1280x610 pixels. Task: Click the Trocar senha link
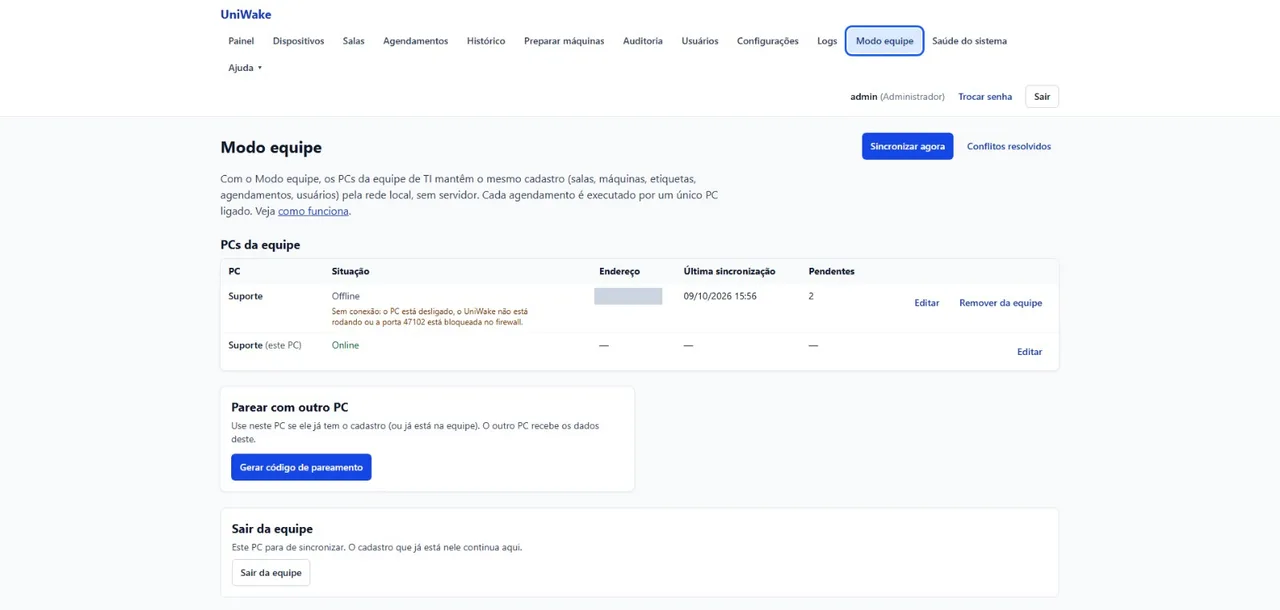coord(985,97)
